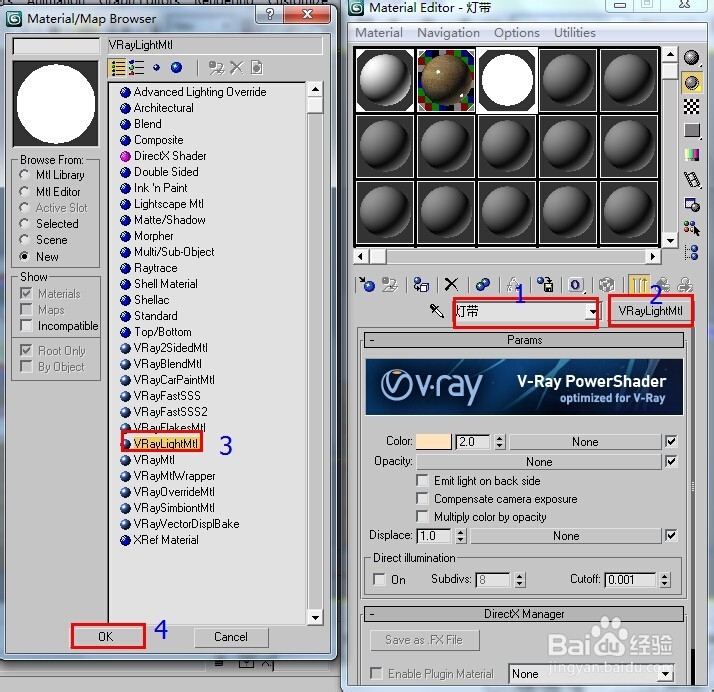Click Cancel button in browser
714x692 pixels.
pos(231,637)
